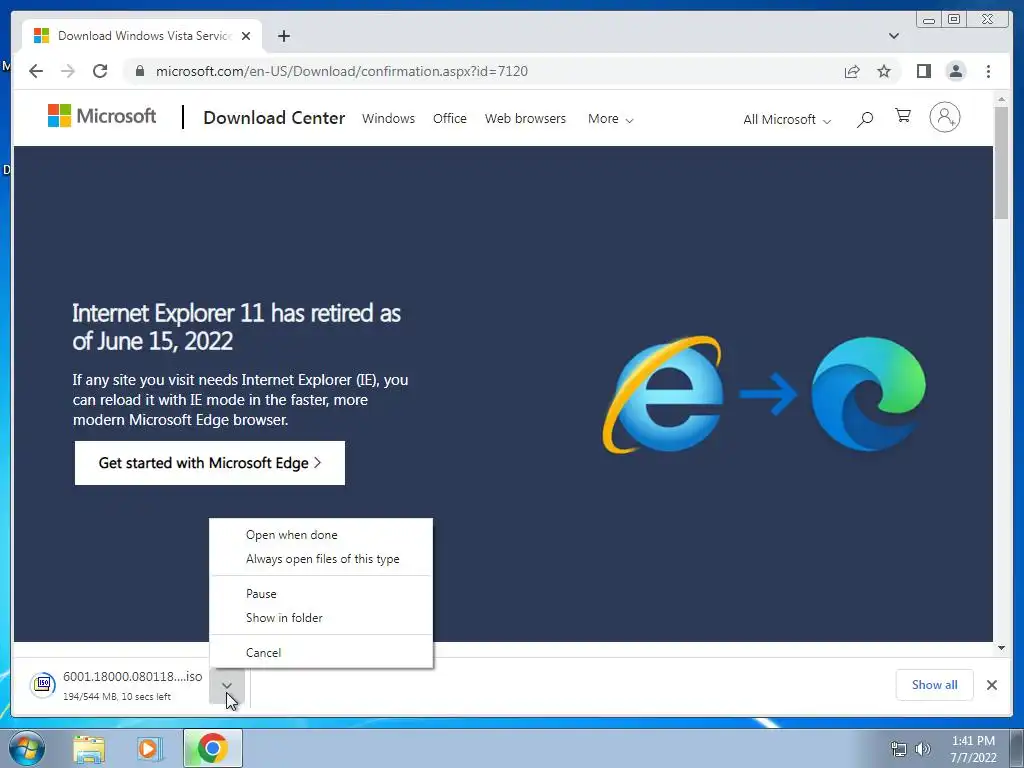1024x768 pixels.
Task: Close the downloads bar with the X
Action: point(991,684)
